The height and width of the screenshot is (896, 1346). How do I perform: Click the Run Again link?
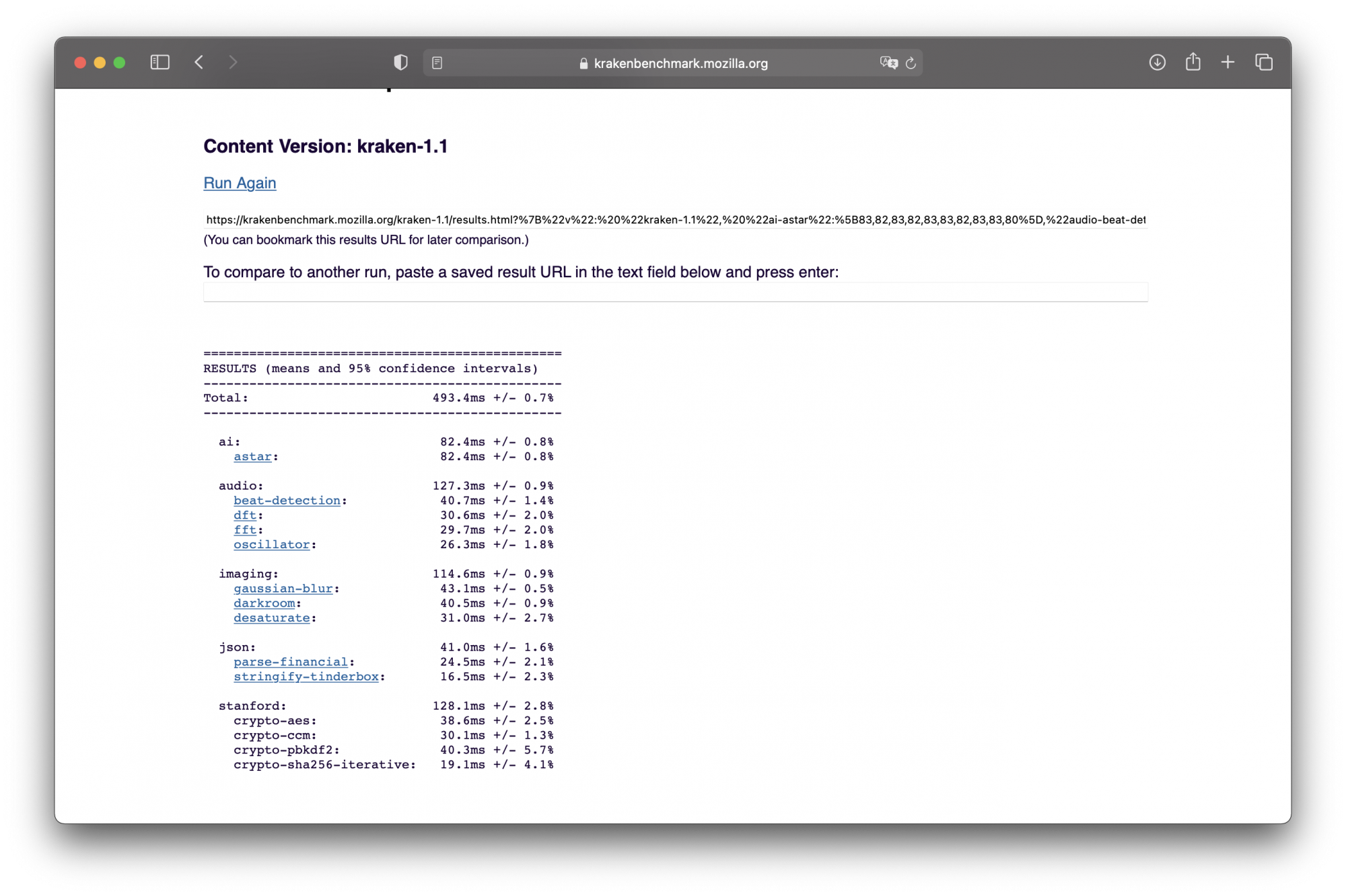(240, 183)
